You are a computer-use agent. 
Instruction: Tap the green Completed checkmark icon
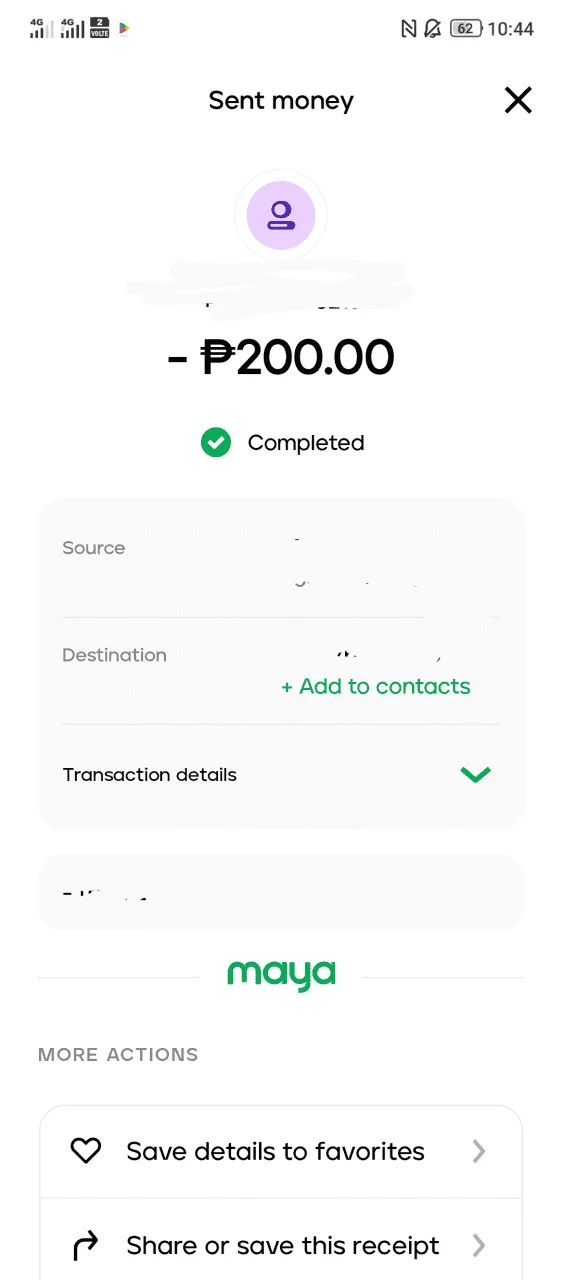[x=216, y=442]
